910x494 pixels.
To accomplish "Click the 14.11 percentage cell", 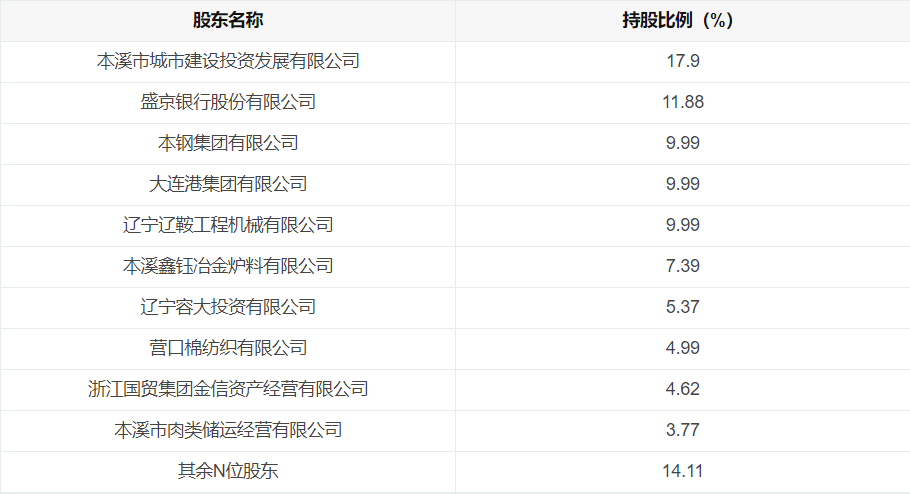I will click(x=682, y=471).
